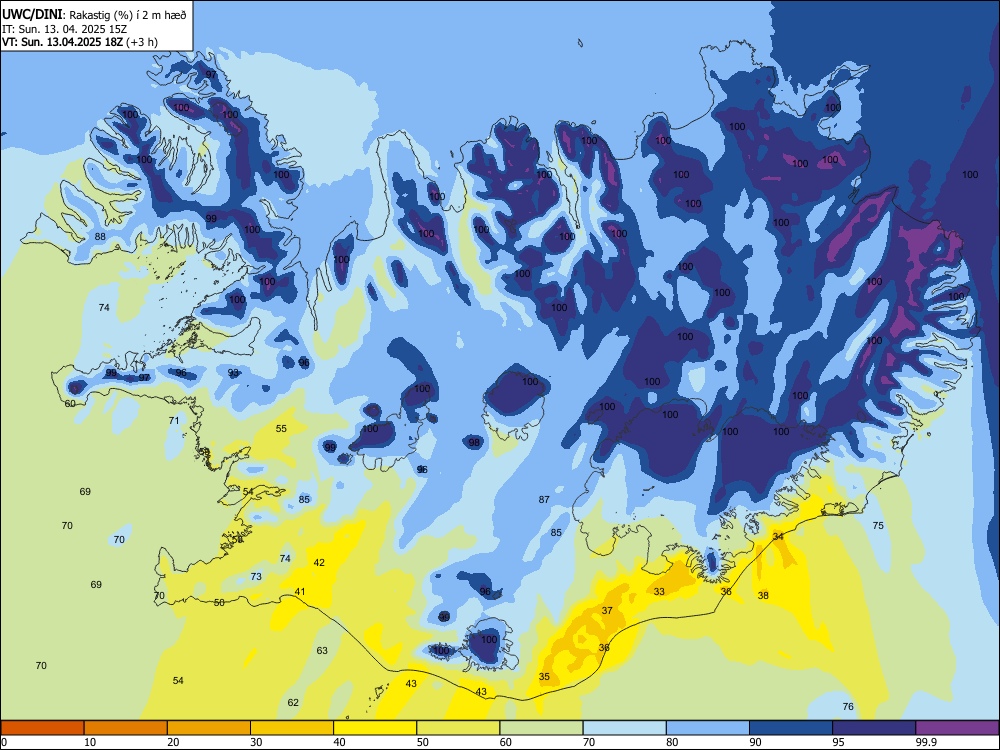1000x750 pixels.
Task: Click the orange 10–20 legend swatch
Action: tap(126, 728)
